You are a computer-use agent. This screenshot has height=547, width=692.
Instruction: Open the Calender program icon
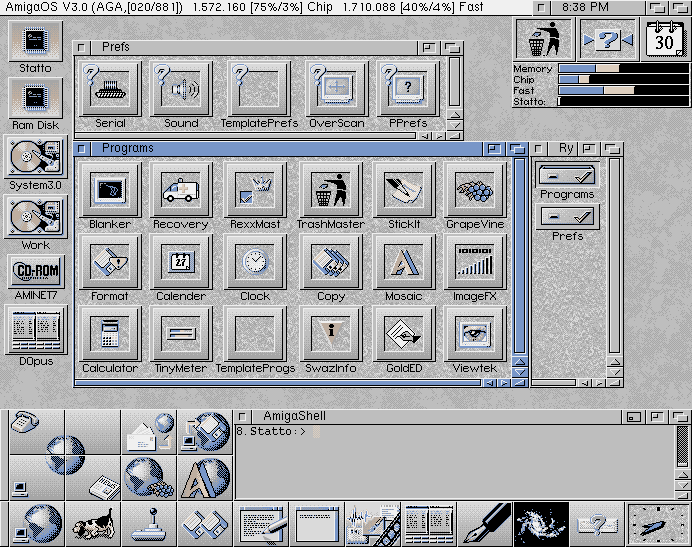181,262
